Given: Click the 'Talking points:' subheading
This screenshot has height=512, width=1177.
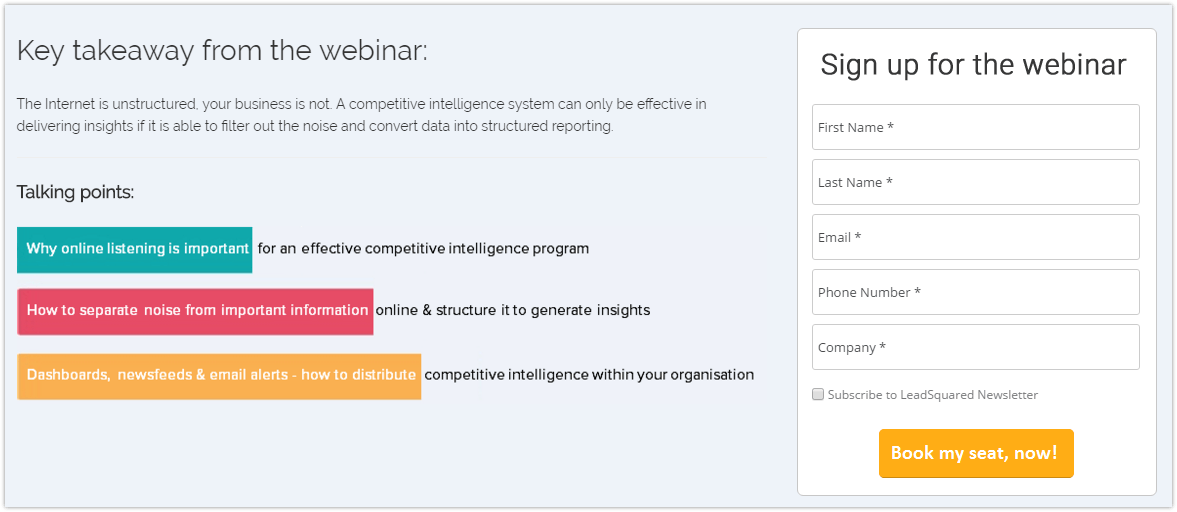Looking at the screenshot, I should [x=75, y=192].
